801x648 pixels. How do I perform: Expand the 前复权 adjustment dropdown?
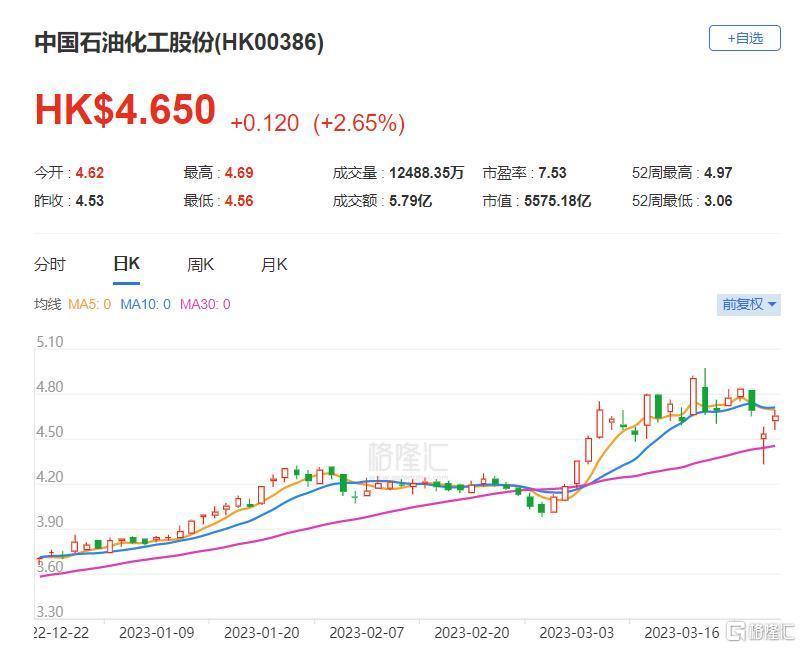748,304
